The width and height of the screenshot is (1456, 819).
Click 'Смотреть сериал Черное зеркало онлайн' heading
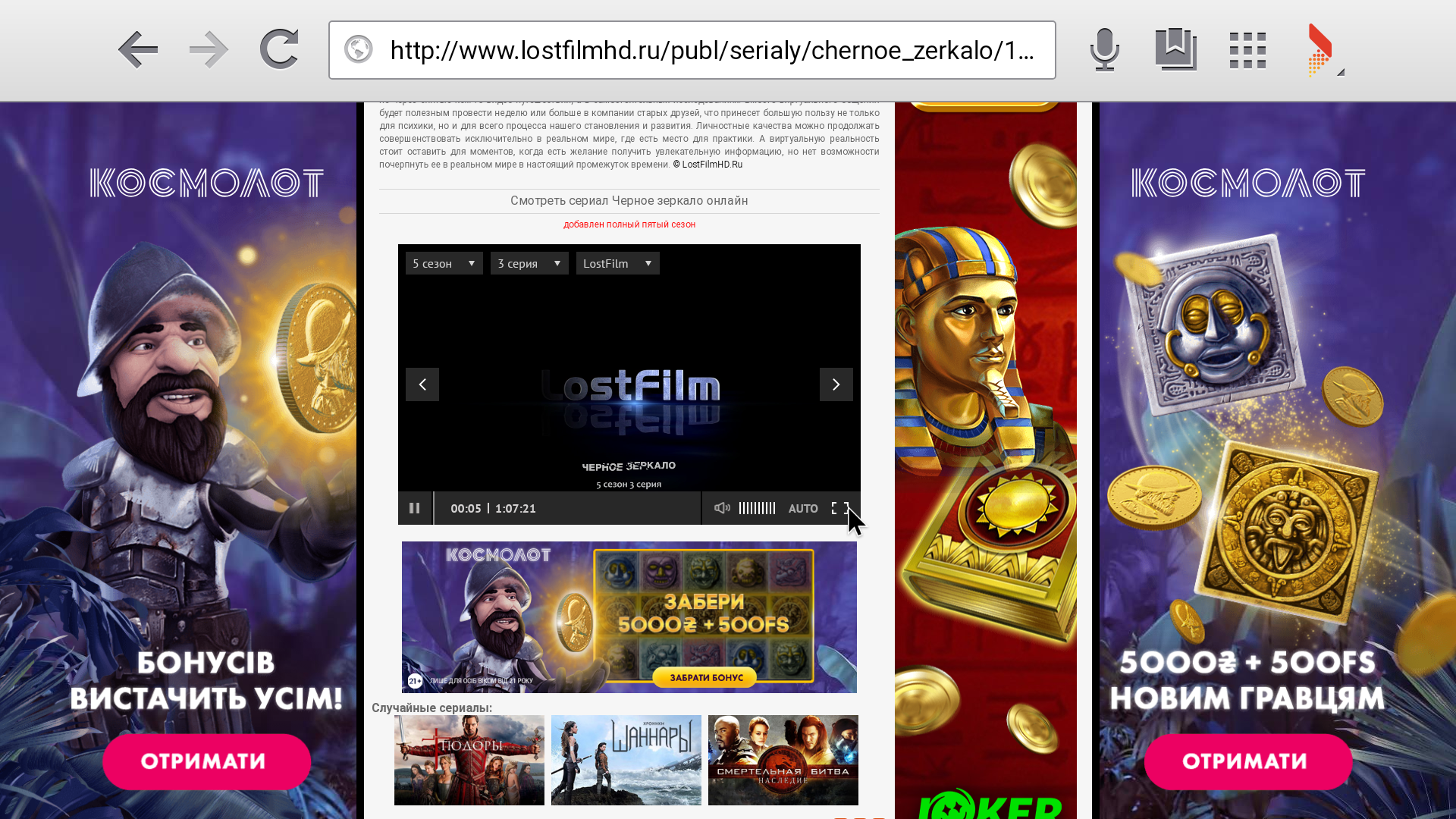point(629,201)
